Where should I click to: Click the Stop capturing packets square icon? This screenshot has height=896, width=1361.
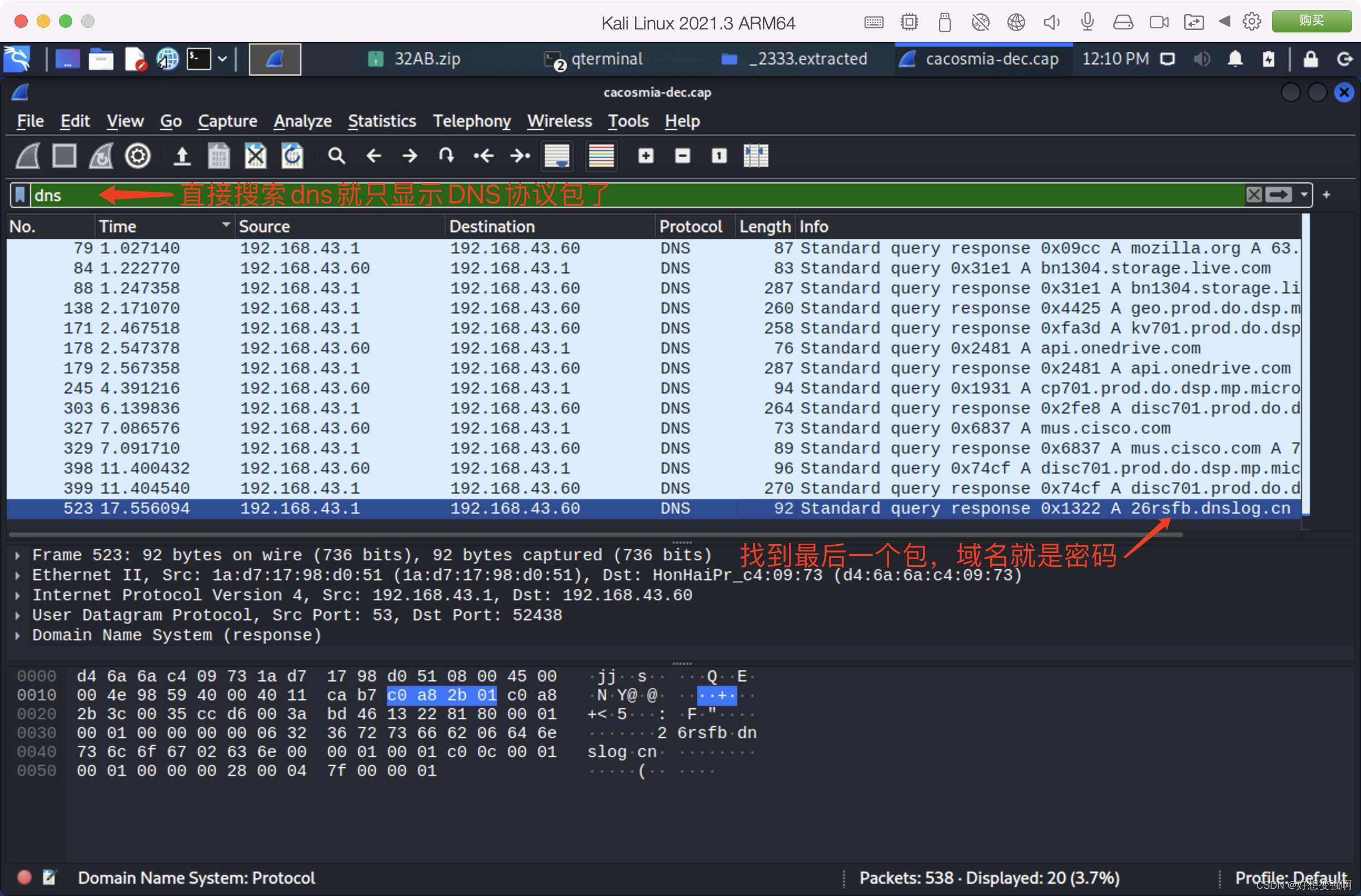[64, 156]
